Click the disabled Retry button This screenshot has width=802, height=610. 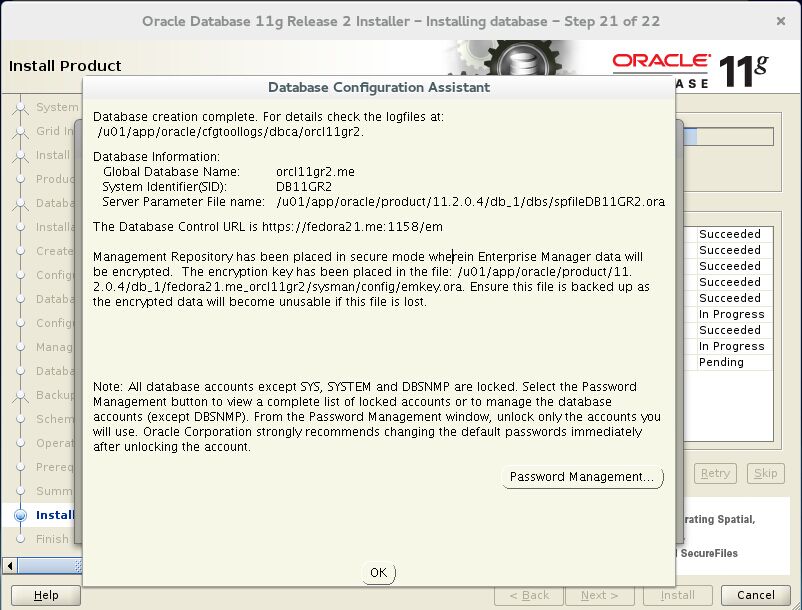click(715, 473)
